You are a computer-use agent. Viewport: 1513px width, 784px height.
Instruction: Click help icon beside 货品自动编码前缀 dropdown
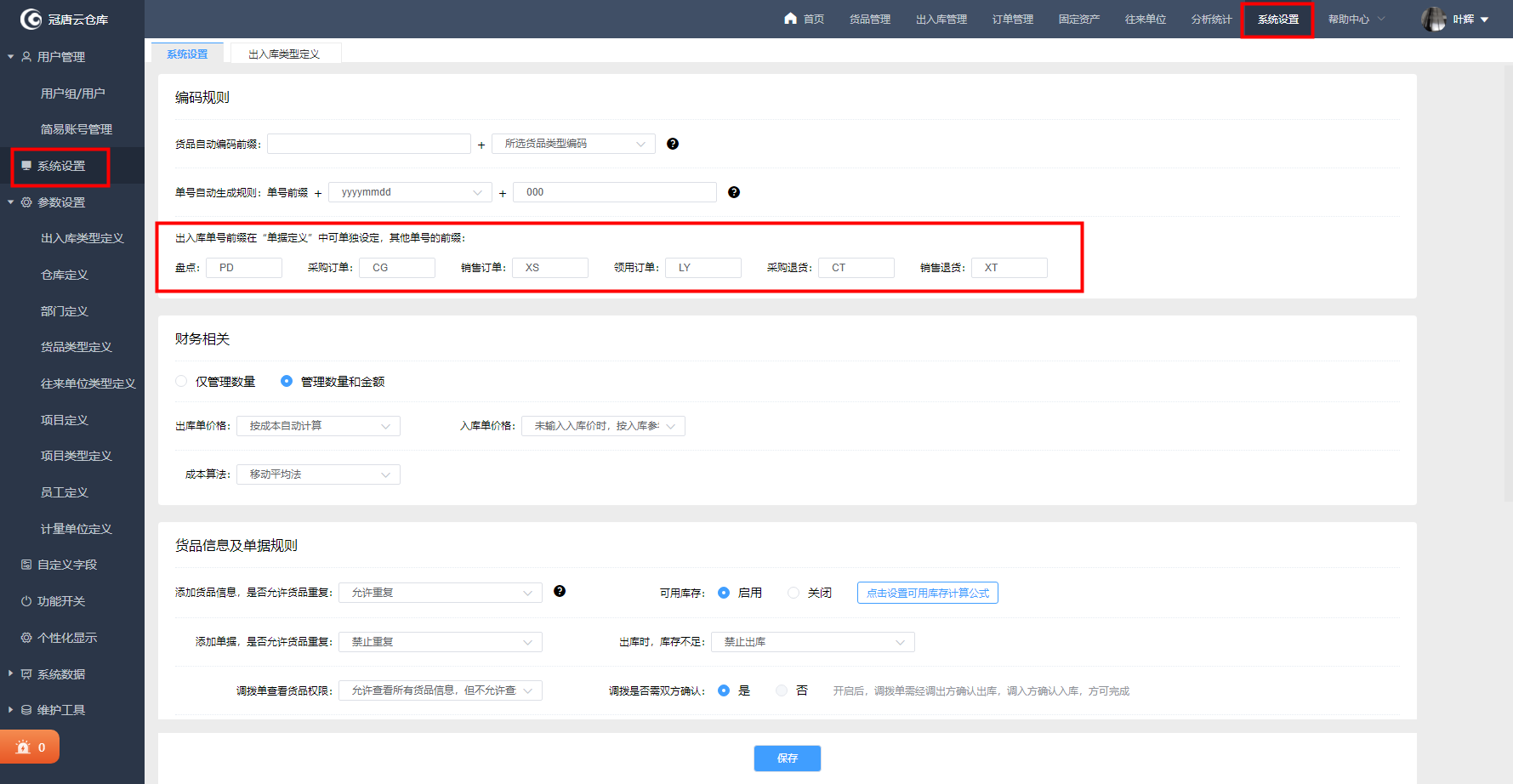pos(673,144)
